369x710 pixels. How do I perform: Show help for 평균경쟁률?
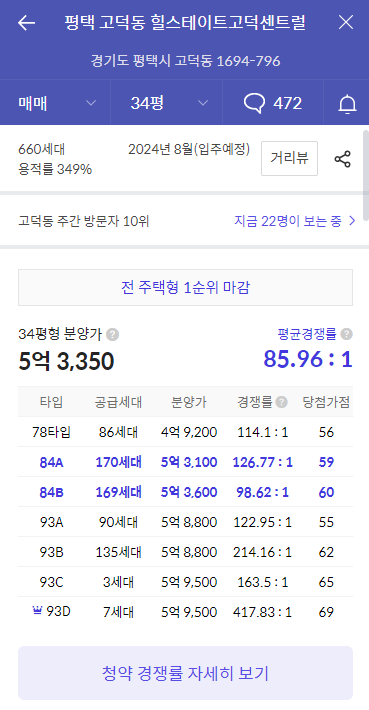346,334
